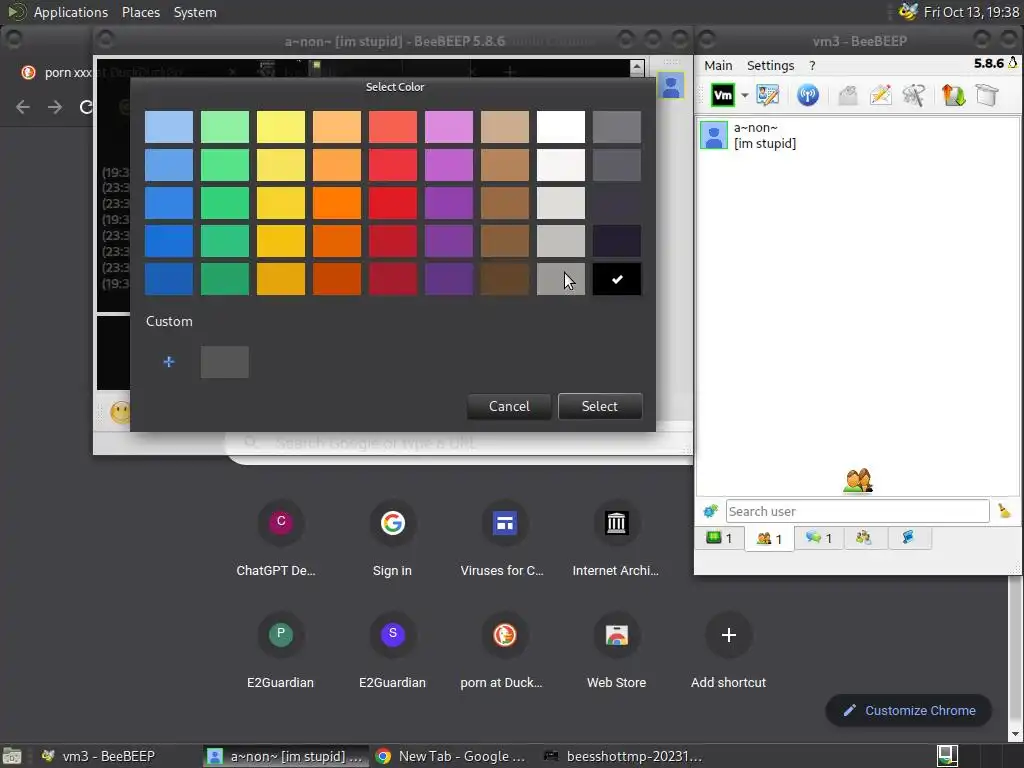
Task: Click the broom icon right of Search user
Action: 1004,511
